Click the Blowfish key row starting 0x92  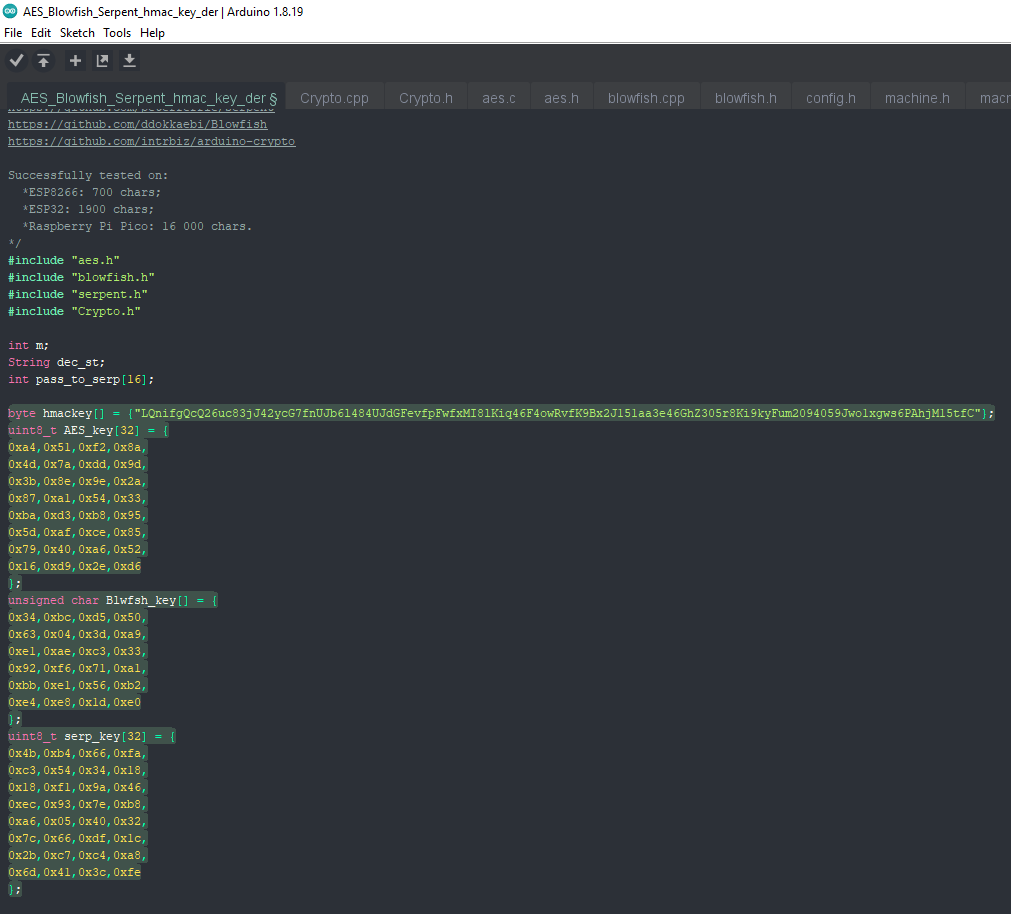(x=77, y=668)
